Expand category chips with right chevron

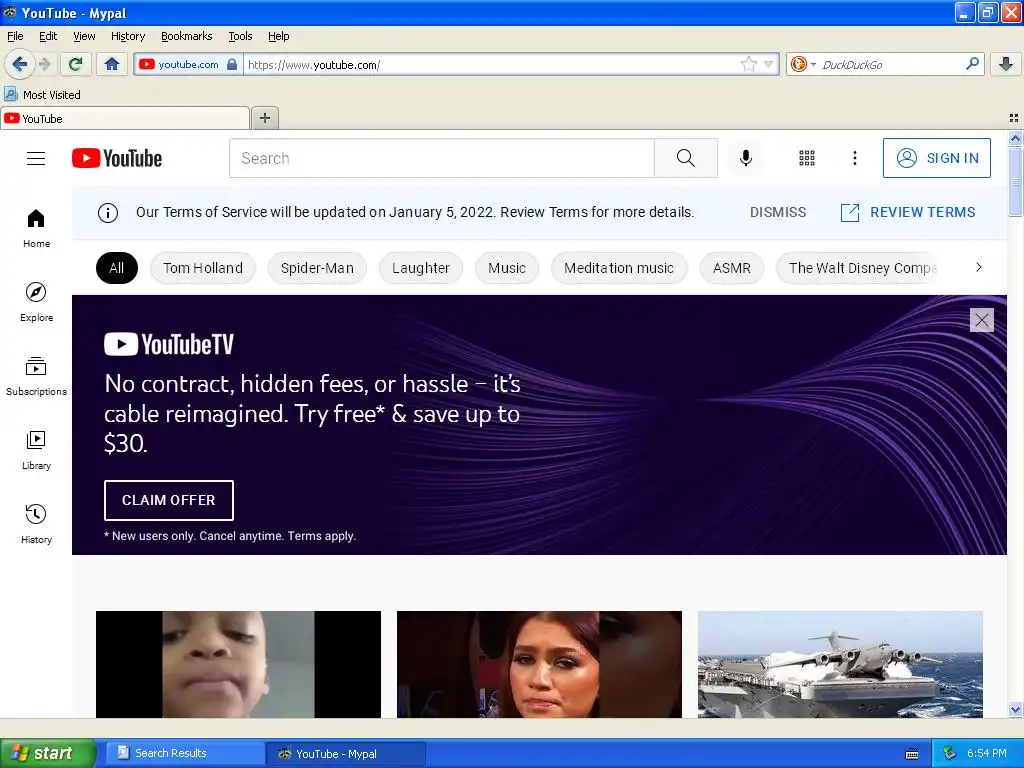(x=978, y=267)
